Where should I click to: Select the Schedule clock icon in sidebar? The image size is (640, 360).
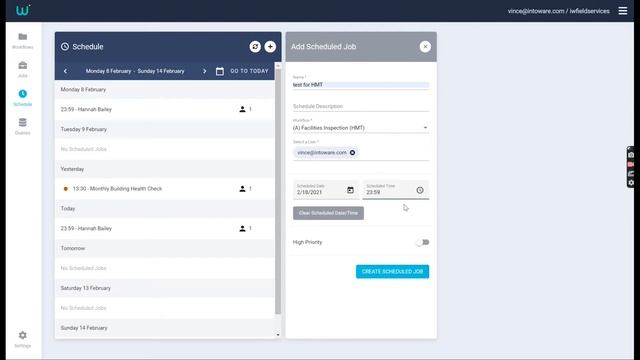(22, 94)
